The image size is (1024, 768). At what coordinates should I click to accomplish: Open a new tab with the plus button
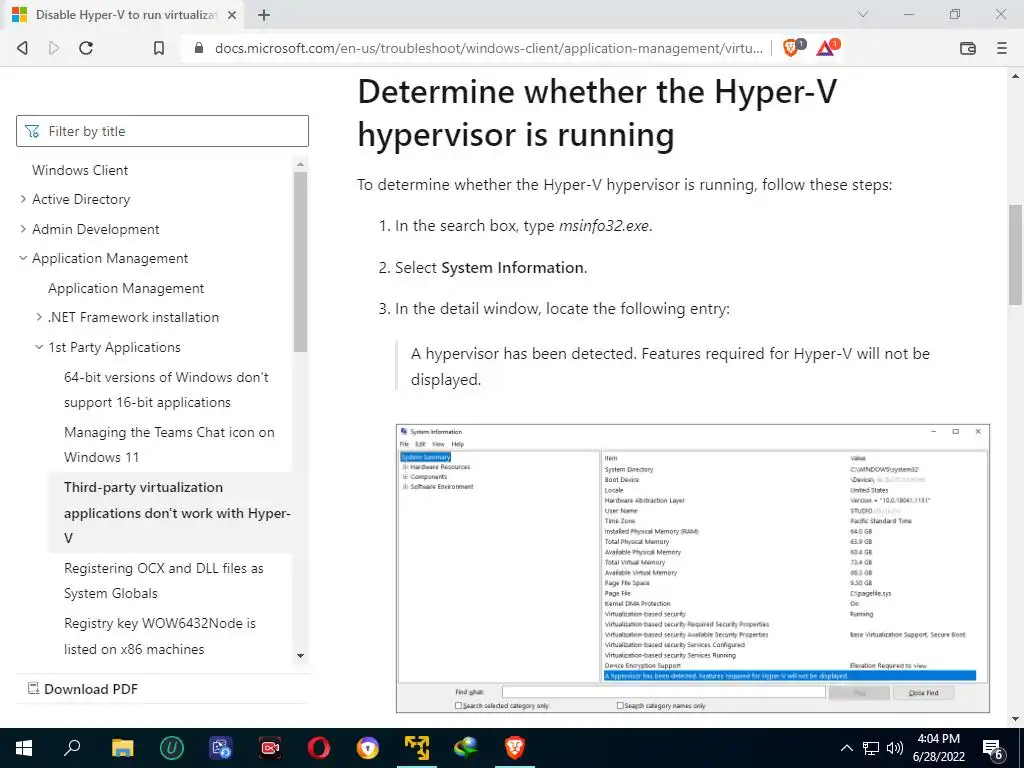[x=264, y=14]
